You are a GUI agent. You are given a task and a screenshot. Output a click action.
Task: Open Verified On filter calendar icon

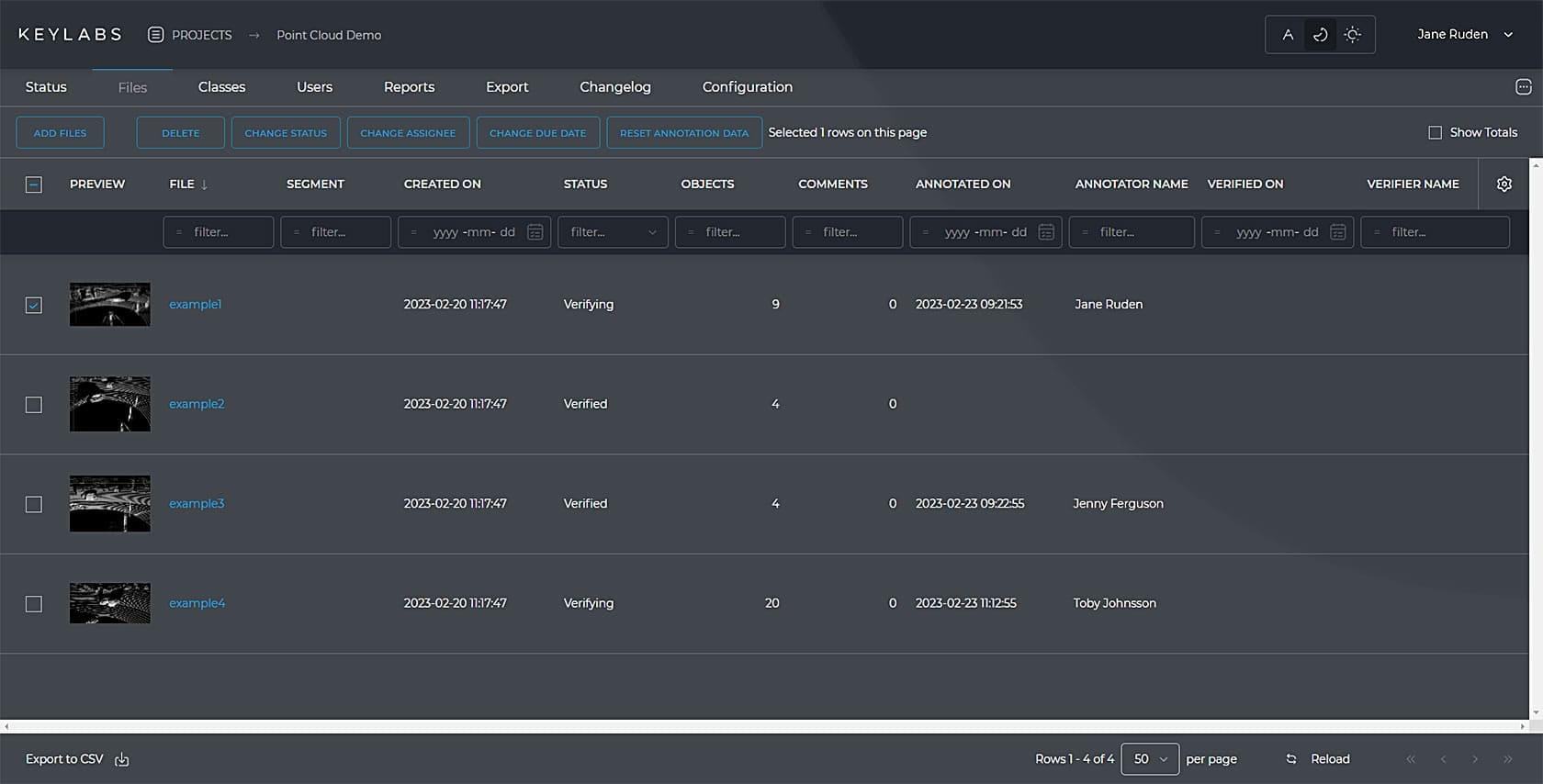(x=1338, y=232)
